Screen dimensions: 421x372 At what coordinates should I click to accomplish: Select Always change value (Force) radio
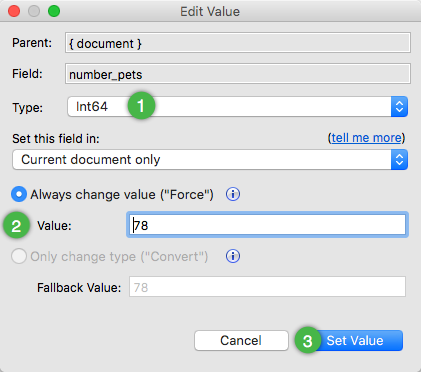(x=19, y=194)
